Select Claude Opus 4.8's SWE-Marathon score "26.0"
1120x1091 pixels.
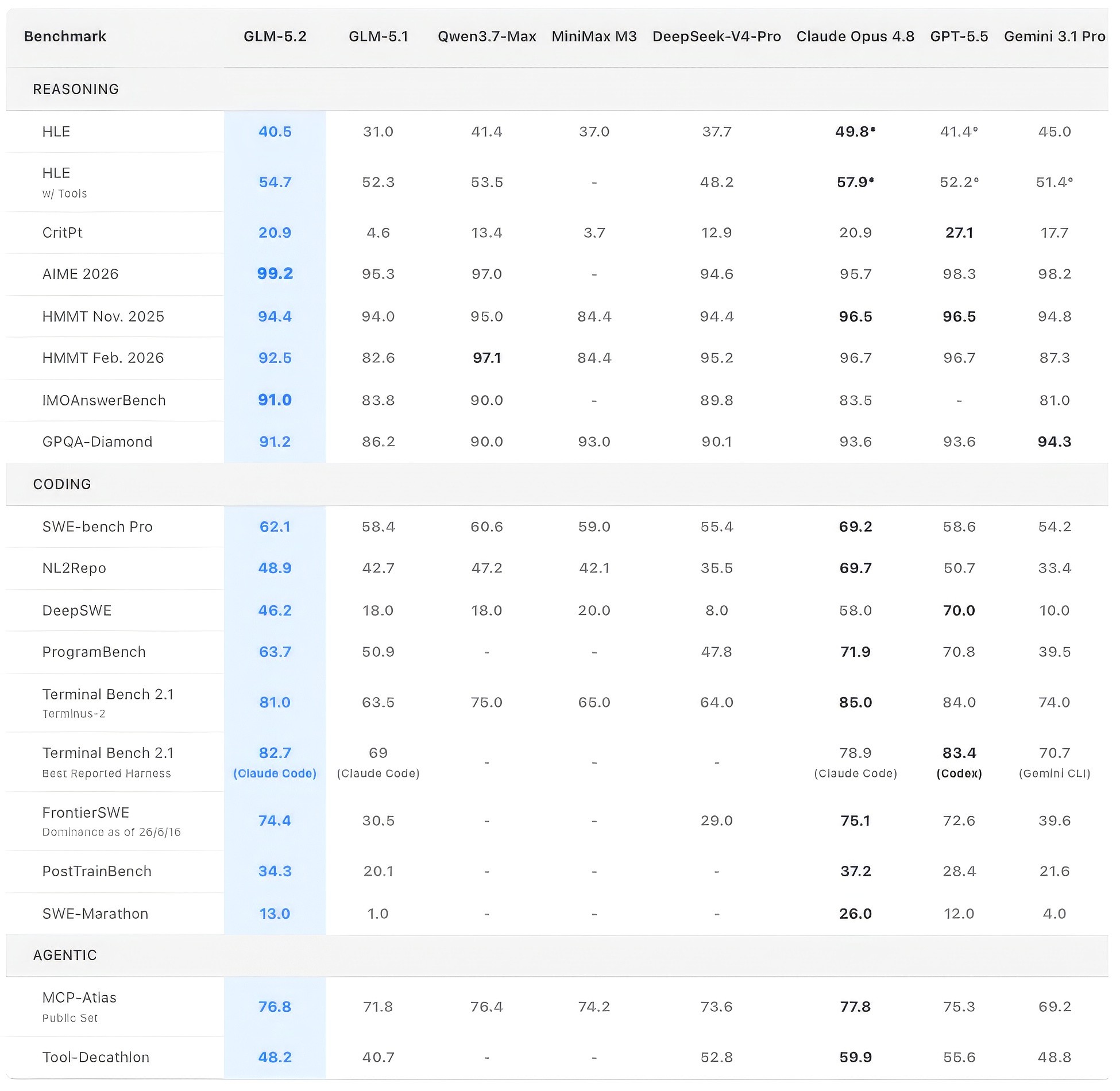(x=855, y=914)
